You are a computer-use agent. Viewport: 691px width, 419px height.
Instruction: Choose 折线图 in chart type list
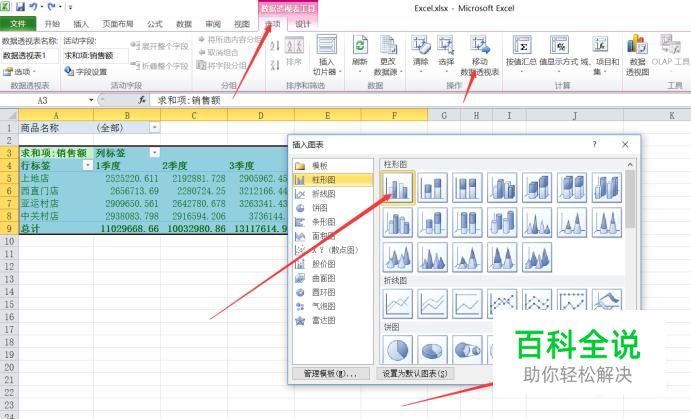coord(332,194)
